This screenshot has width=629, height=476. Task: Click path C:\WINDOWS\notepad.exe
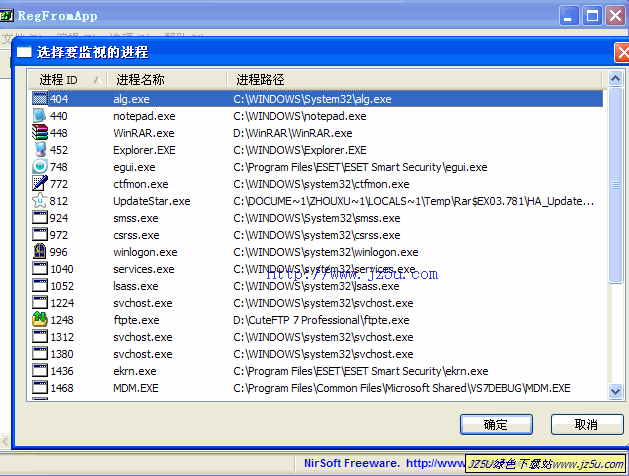tap(300, 116)
